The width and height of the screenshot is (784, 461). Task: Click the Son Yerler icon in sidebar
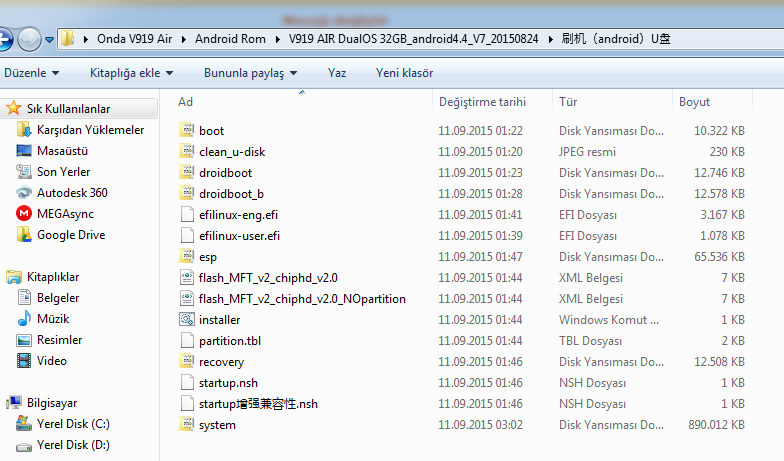tap(24, 172)
